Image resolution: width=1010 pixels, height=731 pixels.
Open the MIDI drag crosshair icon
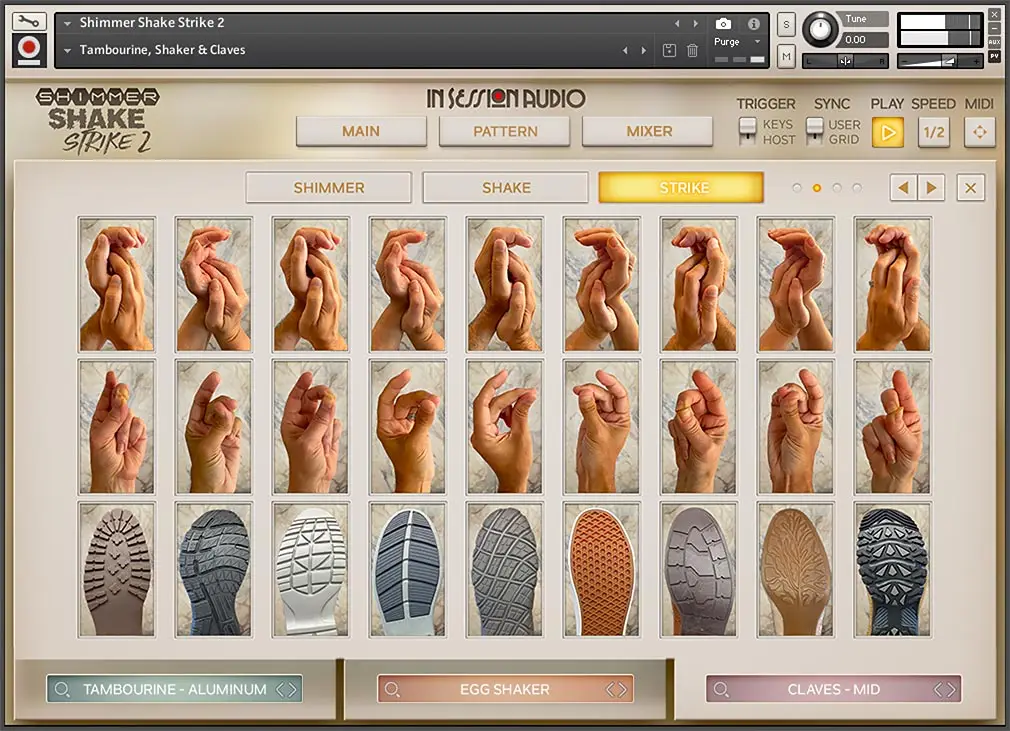click(980, 133)
